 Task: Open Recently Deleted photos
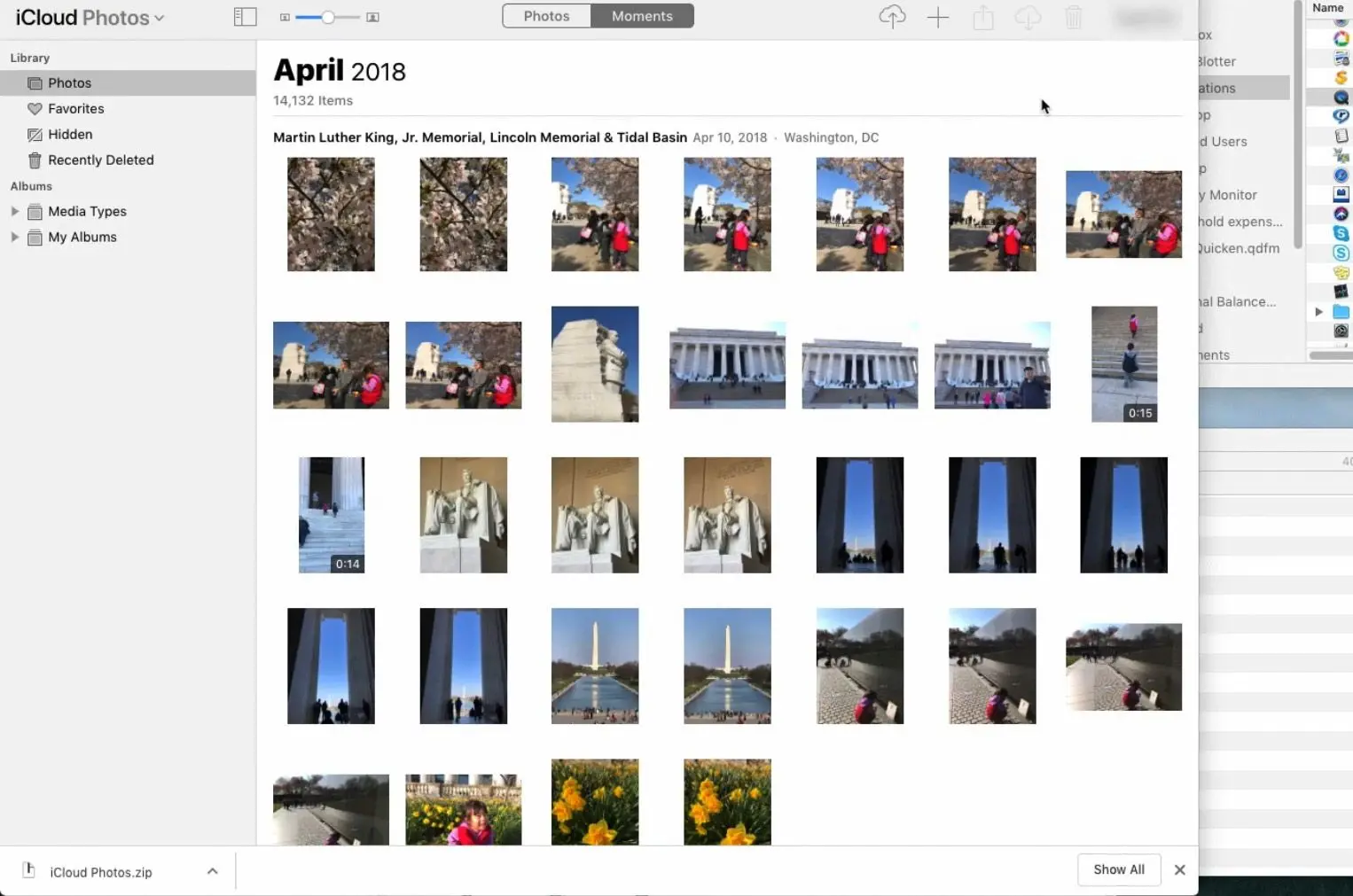pyautogui.click(x=100, y=160)
